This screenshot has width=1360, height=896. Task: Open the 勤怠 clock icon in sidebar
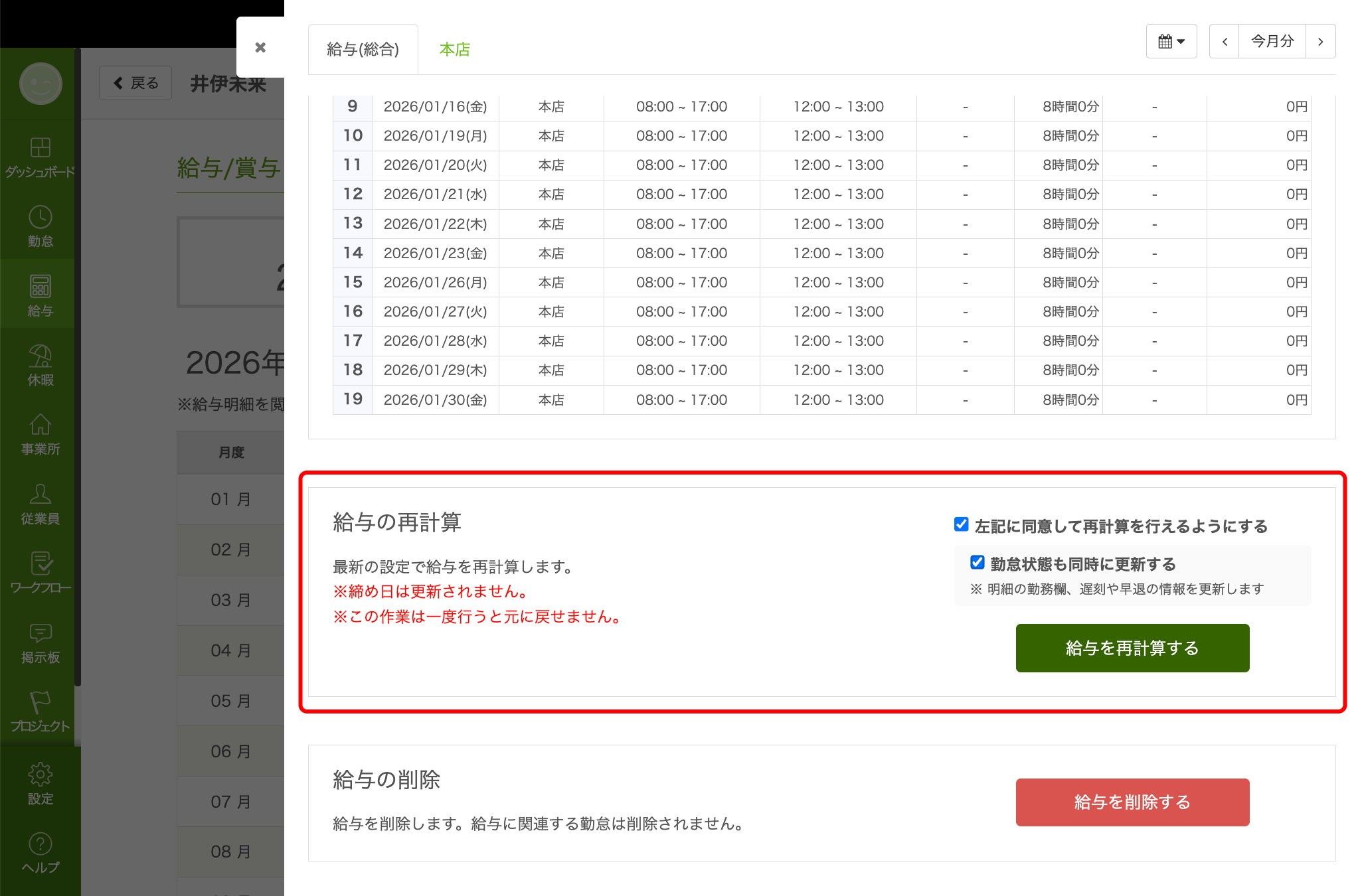click(x=40, y=218)
